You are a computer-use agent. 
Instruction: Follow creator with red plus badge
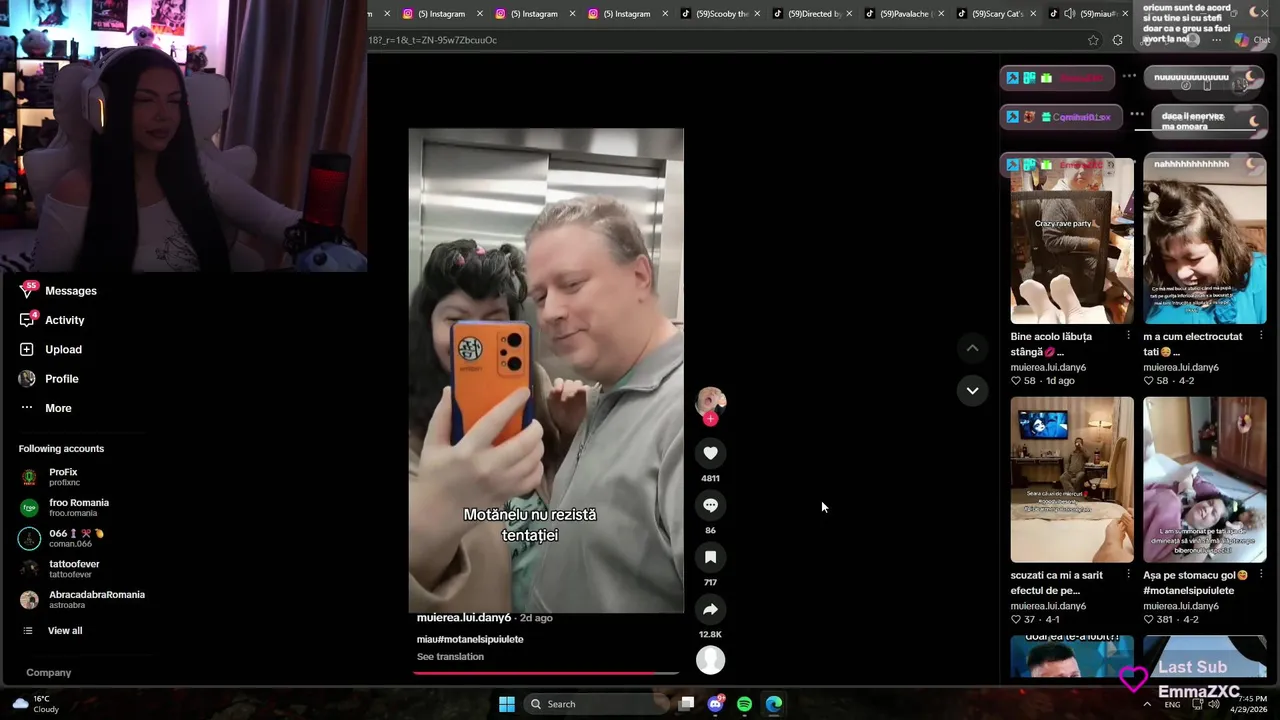click(x=711, y=419)
